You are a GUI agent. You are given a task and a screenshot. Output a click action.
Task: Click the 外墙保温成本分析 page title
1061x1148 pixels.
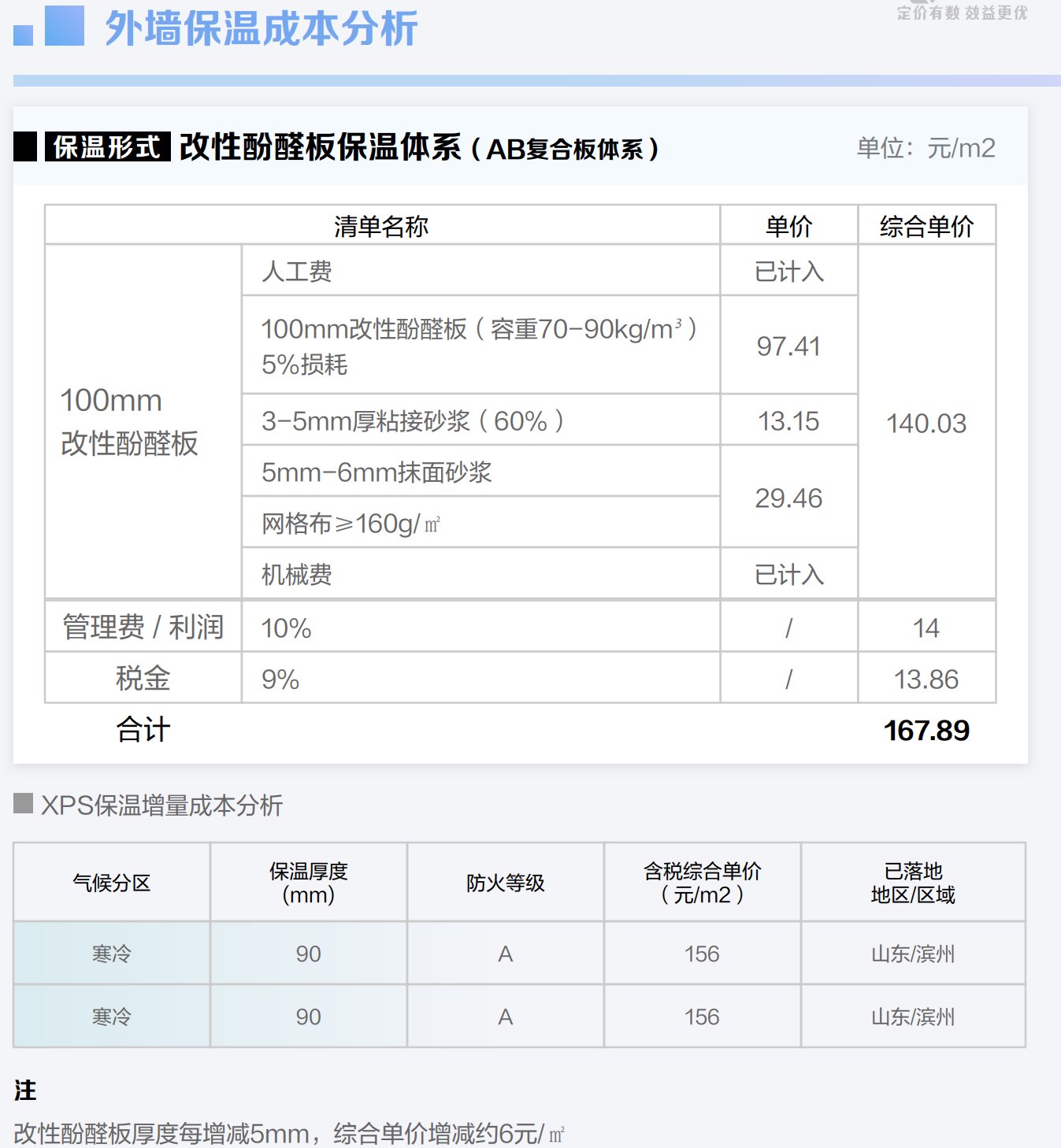[x=261, y=29]
